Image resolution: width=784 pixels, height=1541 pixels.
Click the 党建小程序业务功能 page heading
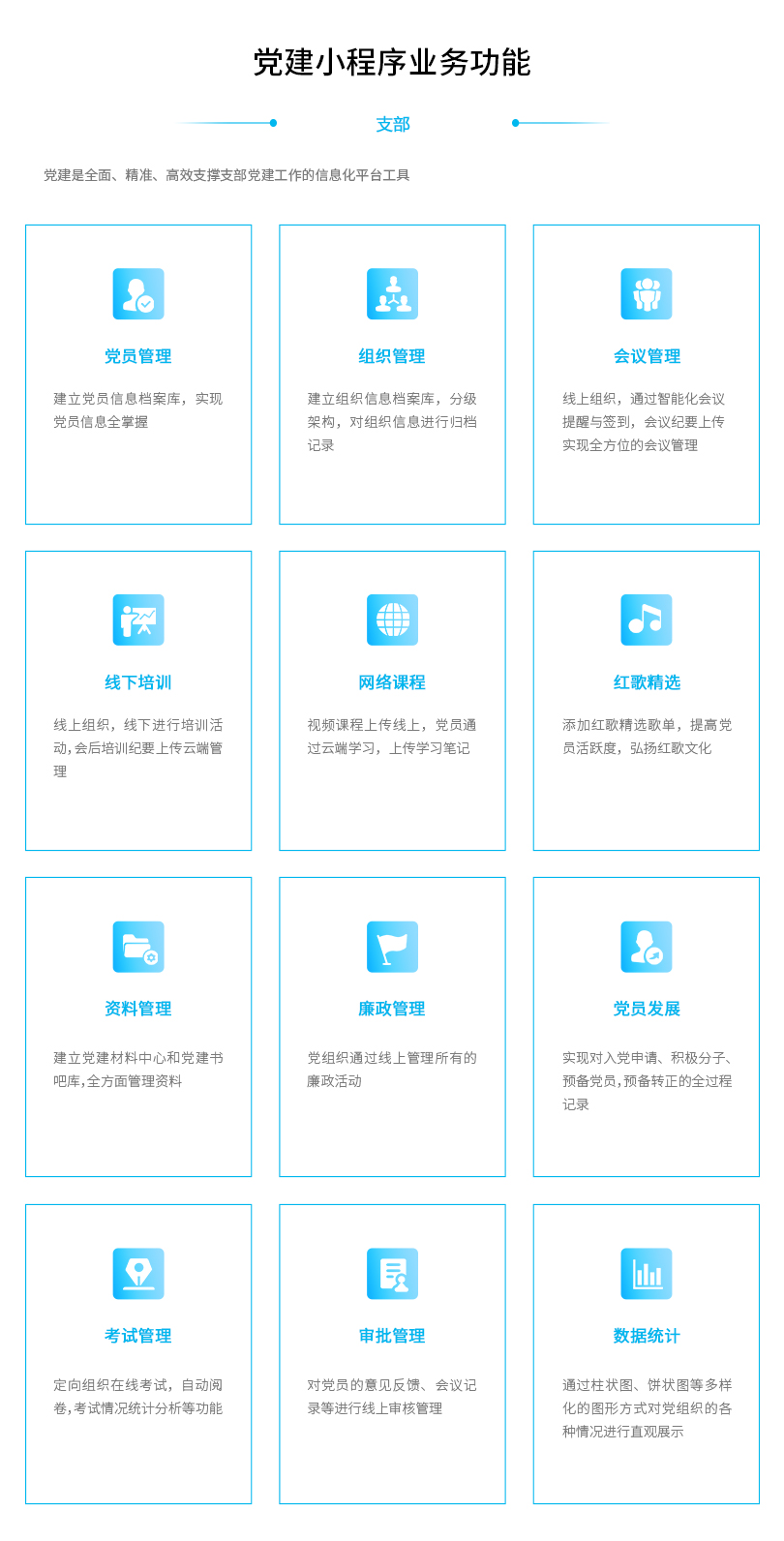(x=392, y=63)
